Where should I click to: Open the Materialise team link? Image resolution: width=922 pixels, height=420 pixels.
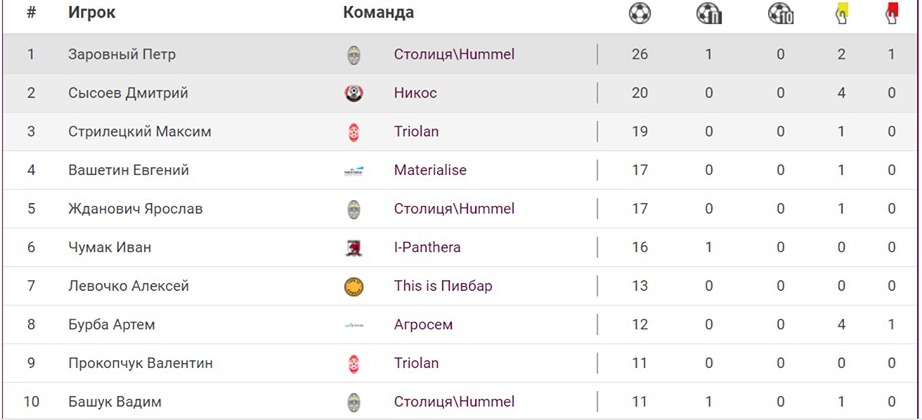point(430,170)
